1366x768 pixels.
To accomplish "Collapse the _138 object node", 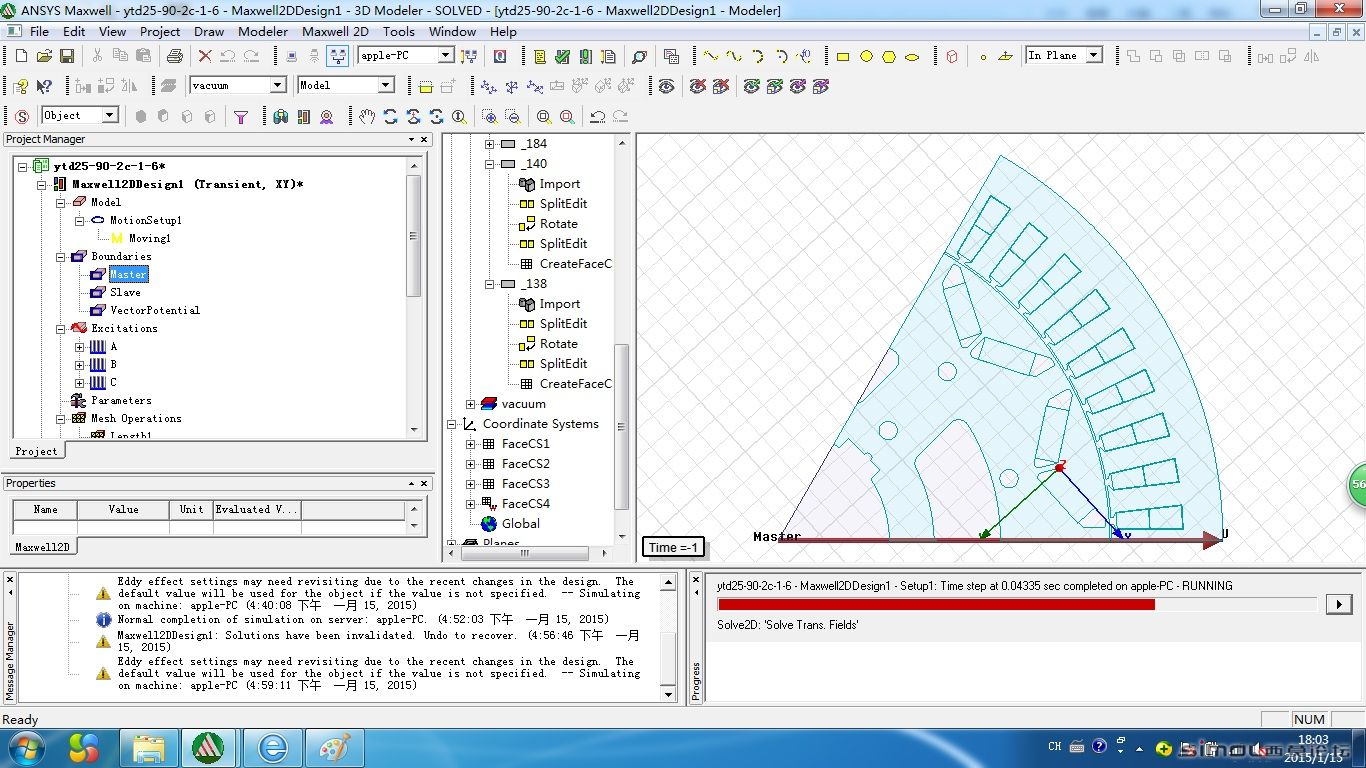I will pyautogui.click(x=490, y=284).
